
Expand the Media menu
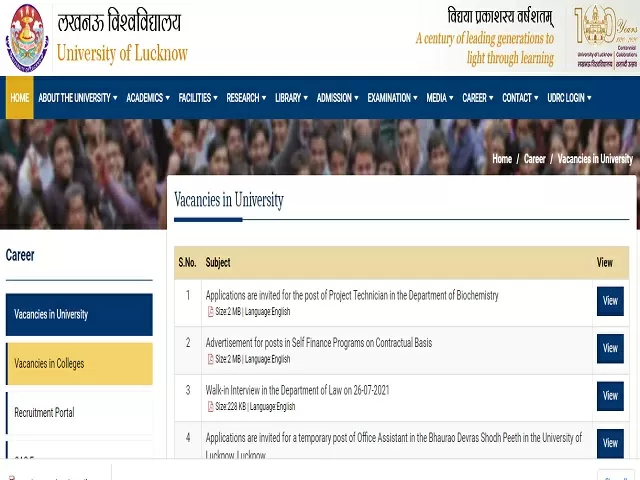pos(440,98)
